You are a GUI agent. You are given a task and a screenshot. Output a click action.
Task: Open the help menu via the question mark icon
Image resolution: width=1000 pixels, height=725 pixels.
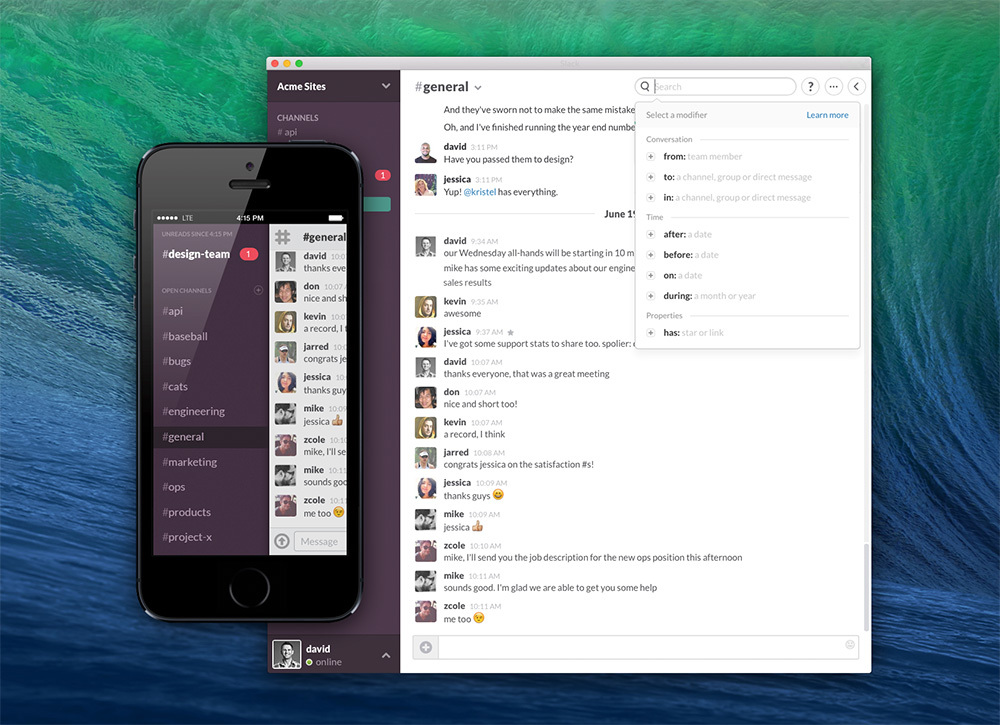[810, 86]
